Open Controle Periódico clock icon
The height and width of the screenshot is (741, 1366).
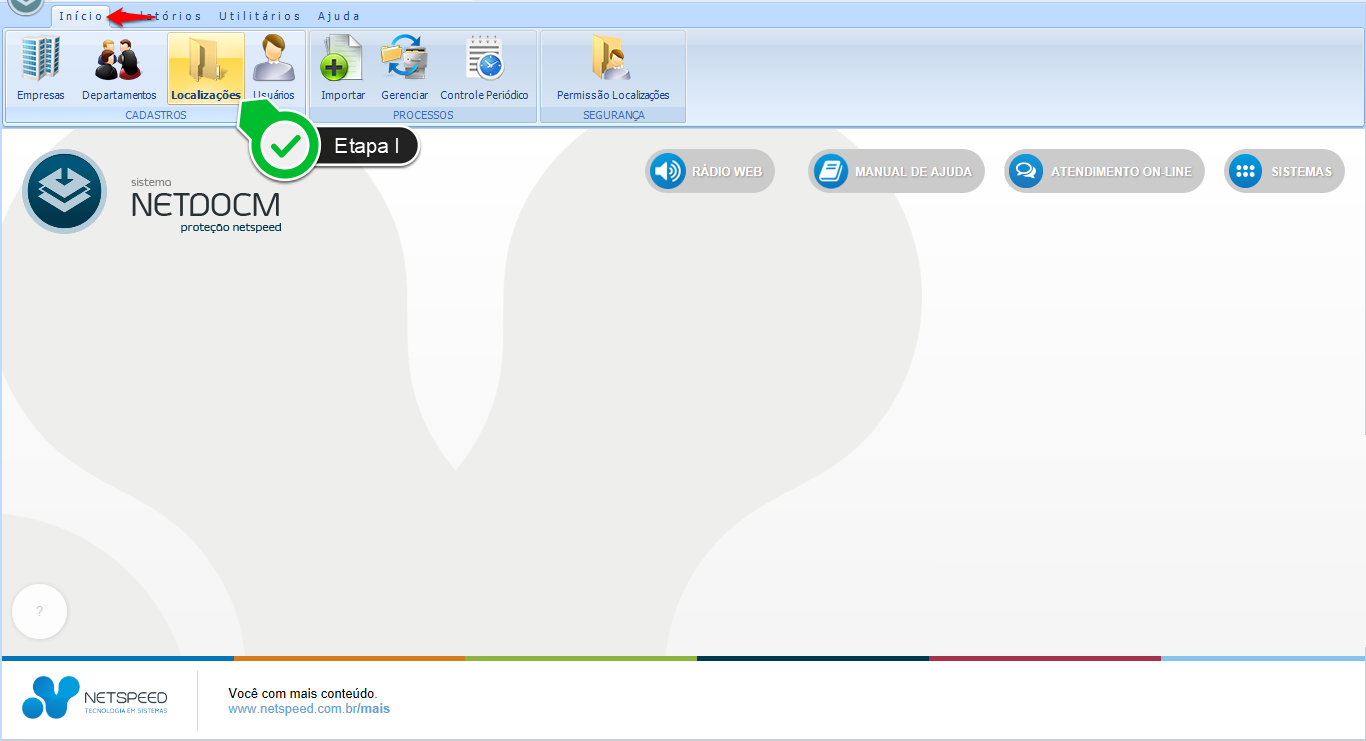tap(484, 68)
